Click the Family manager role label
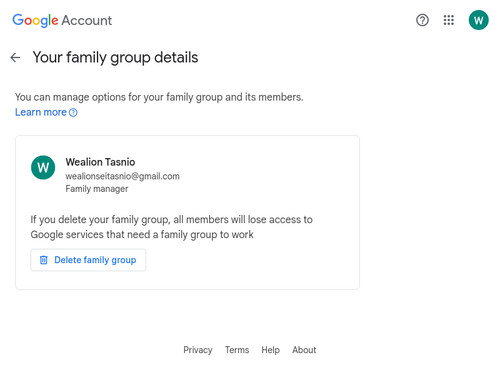500x375 pixels. (97, 189)
